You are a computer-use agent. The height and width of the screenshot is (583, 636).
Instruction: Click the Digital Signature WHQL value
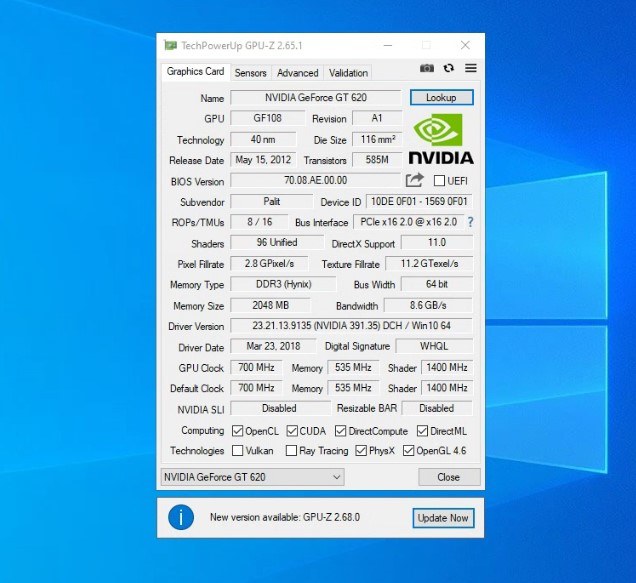(434, 346)
